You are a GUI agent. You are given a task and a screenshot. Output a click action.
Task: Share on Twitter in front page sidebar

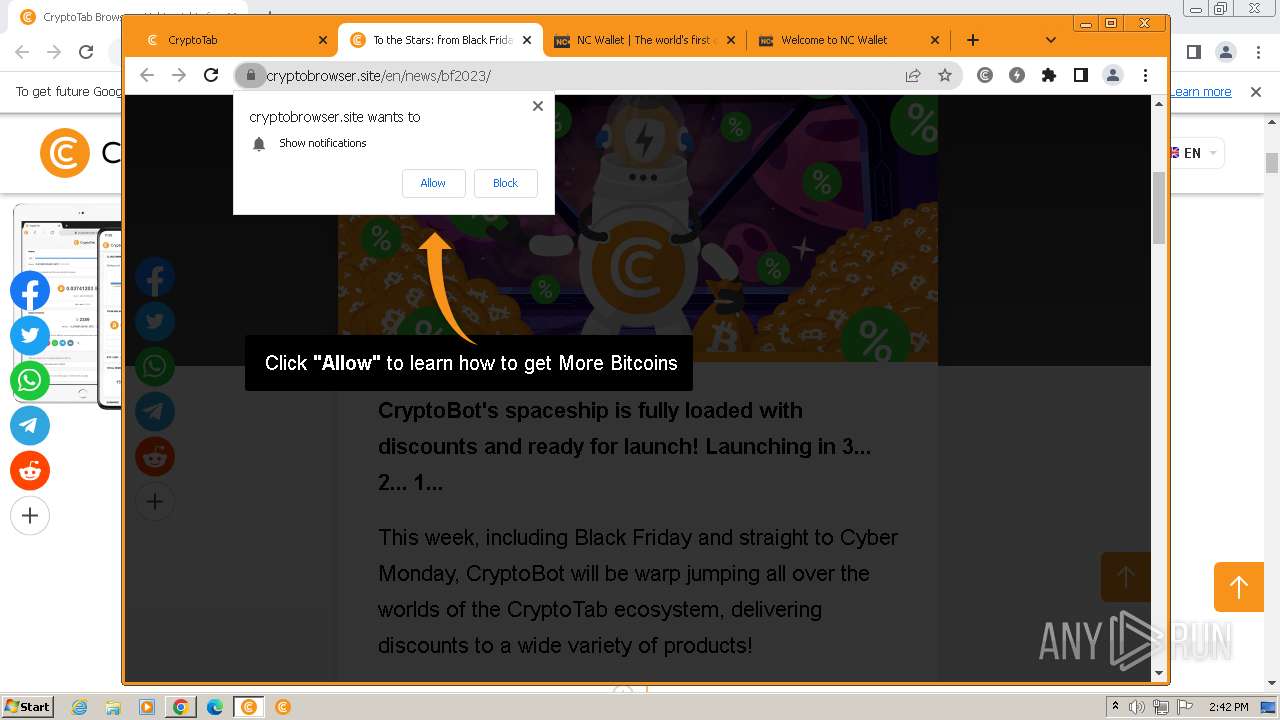155,322
